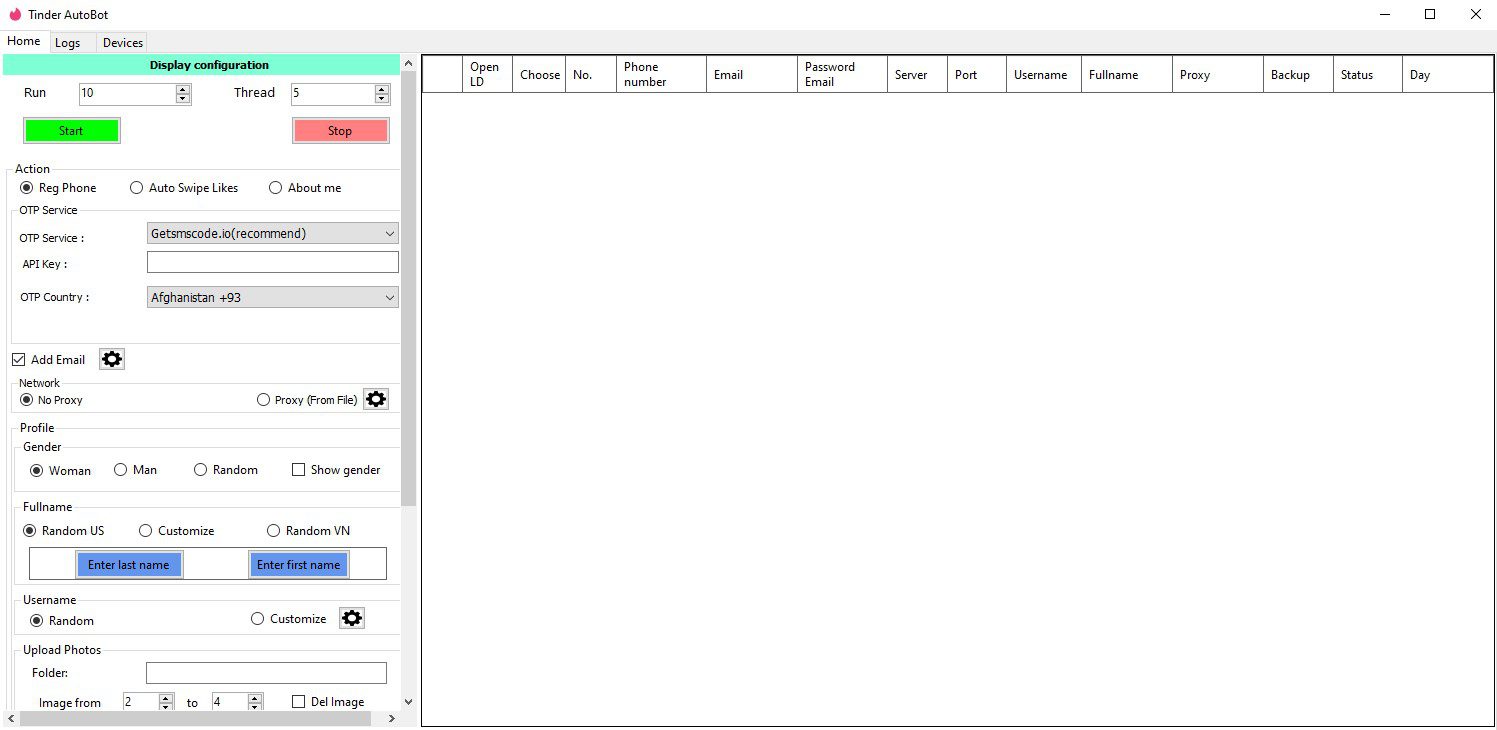Click the Fullname column header
The height and width of the screenshot is (730, 1497).
[1126, 75]
